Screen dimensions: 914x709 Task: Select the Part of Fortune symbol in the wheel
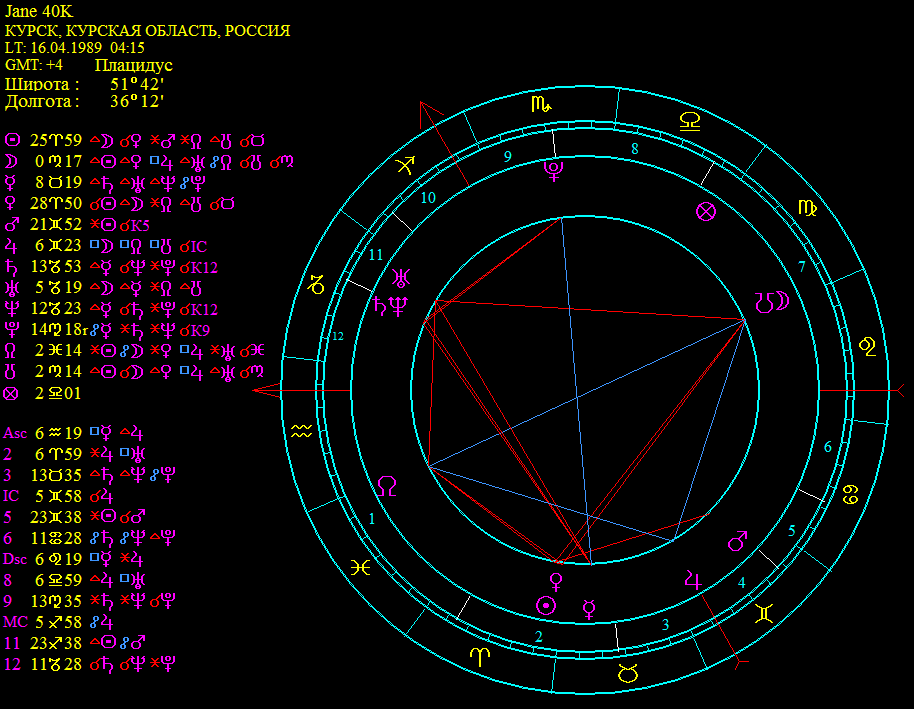point(706,211)
